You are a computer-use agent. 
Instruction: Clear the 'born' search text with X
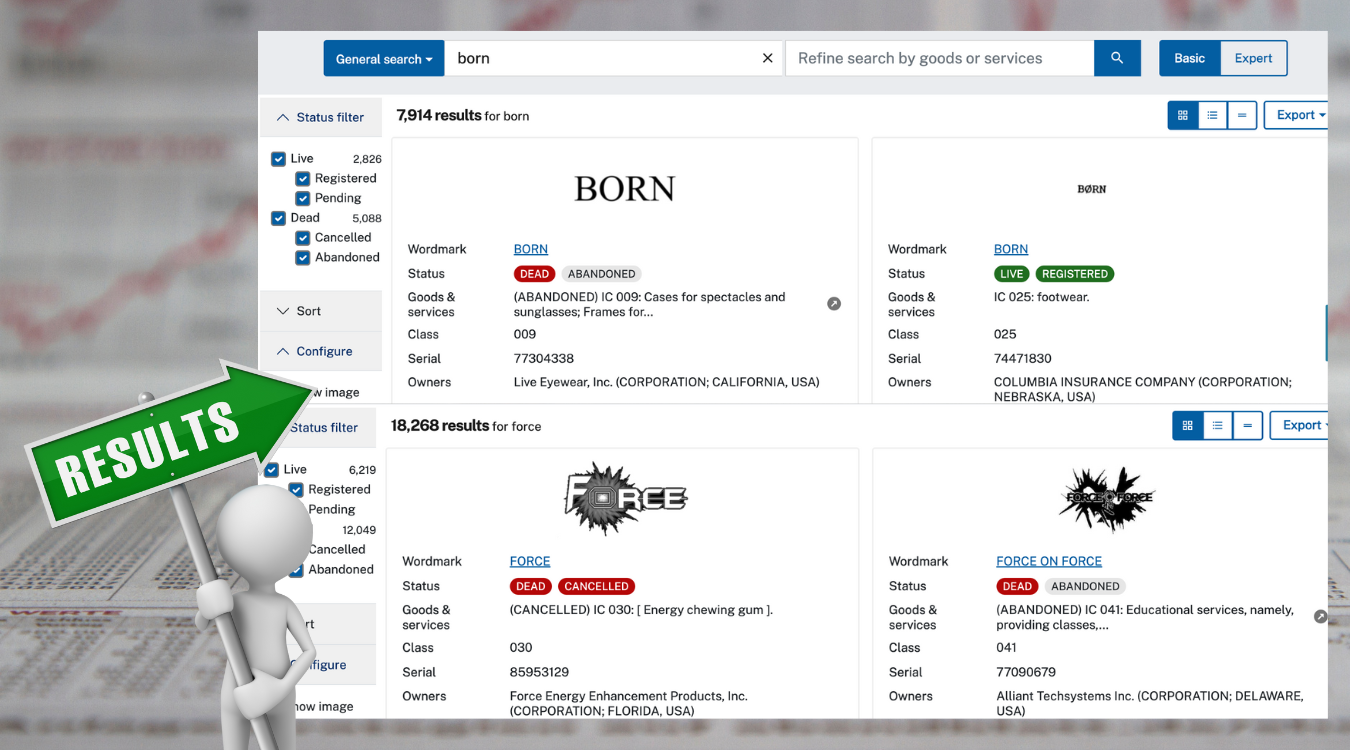click(768, 58)
